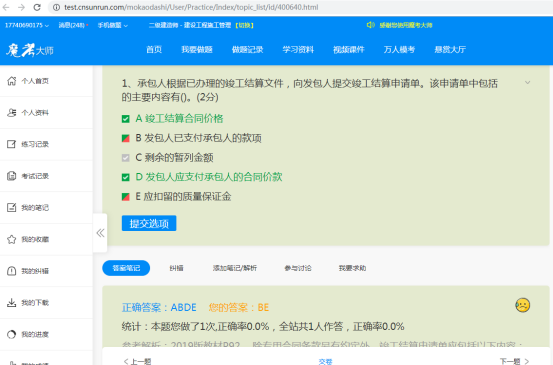Click the 考试记录 document icon in sidebar

12,176
